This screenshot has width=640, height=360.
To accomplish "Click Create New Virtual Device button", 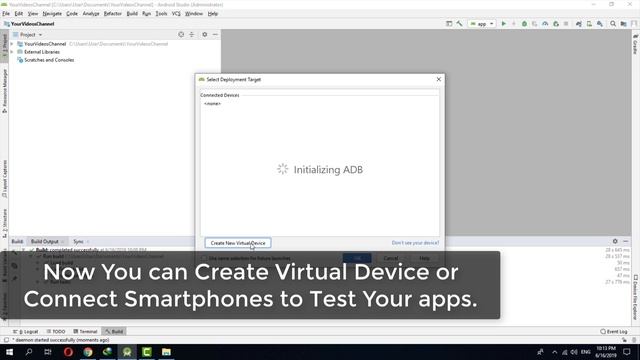I will 238,243.
